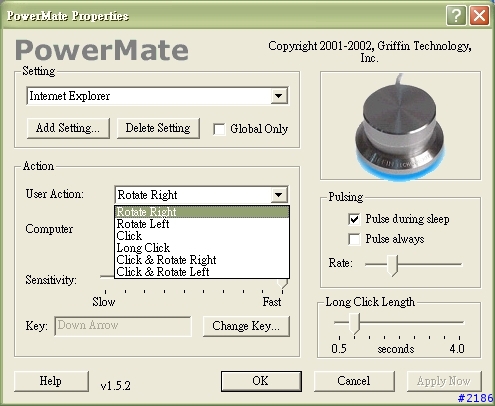495x406 pixels.
Task: Open the Change Key... dialog button
Action: [x=246, y=326]
